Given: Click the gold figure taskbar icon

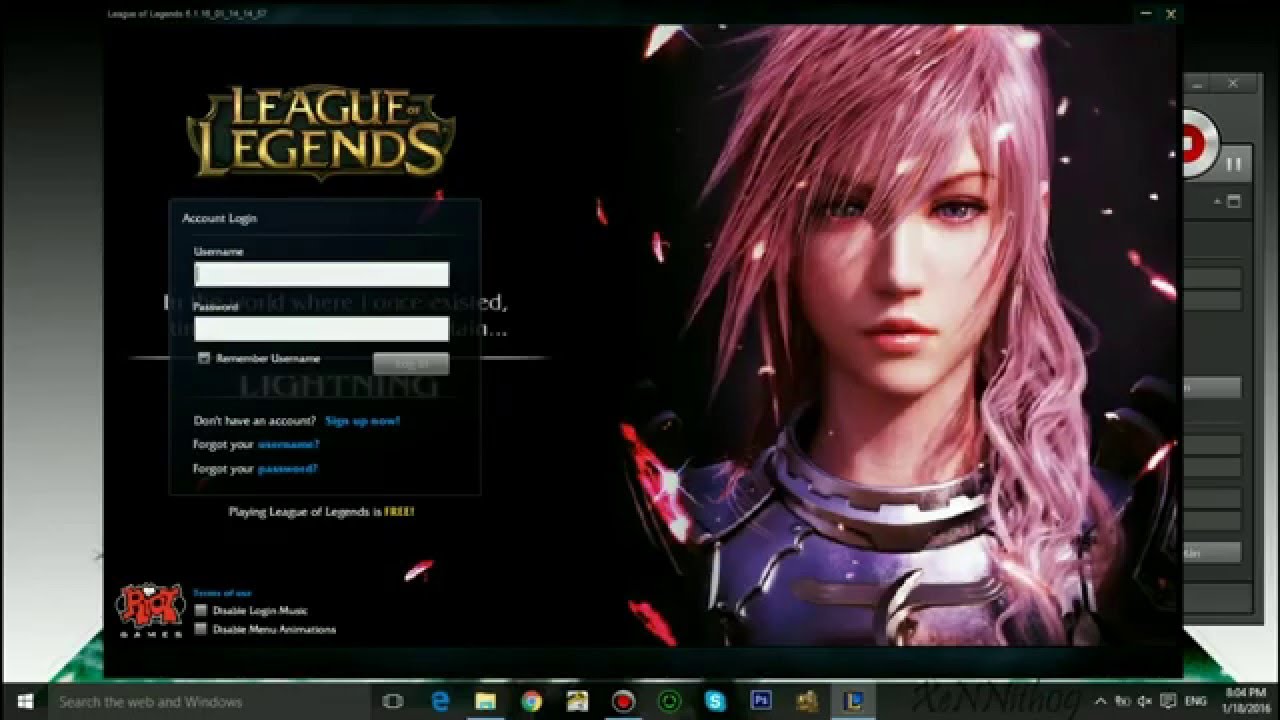Looking at the screenshot, I should coord(807,702).
